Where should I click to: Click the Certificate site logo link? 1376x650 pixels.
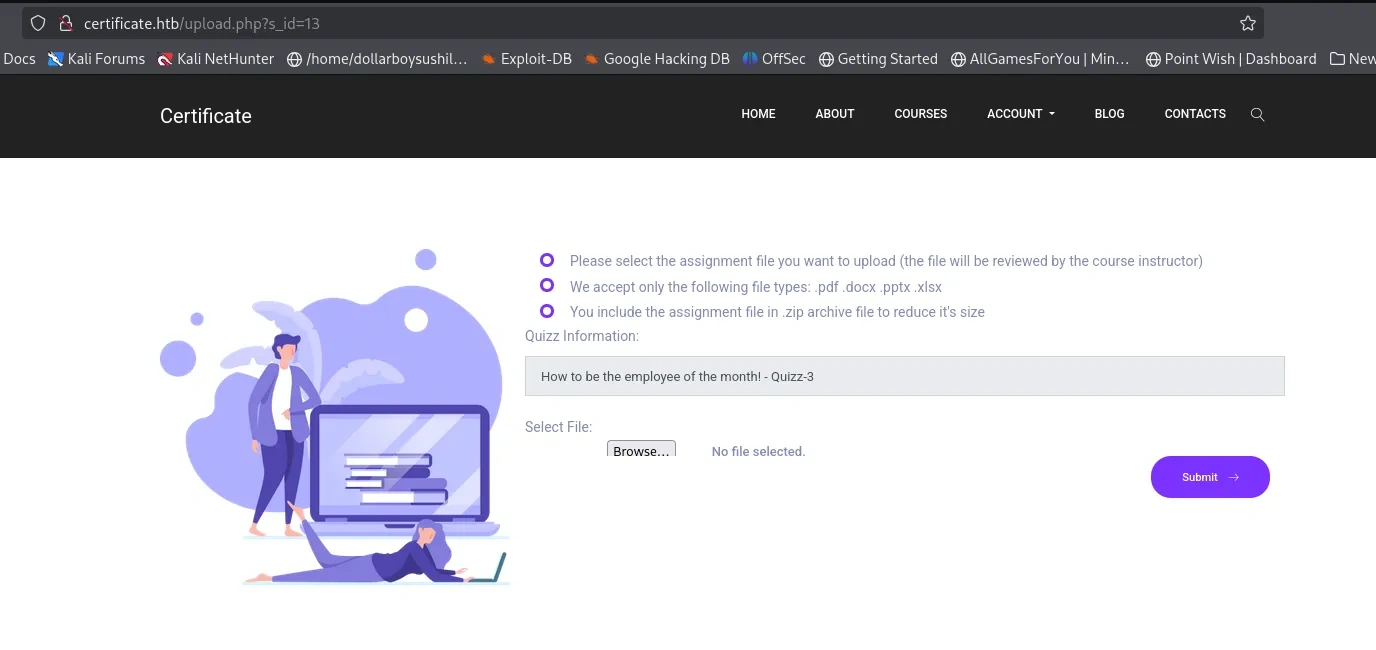pos(206,116)
